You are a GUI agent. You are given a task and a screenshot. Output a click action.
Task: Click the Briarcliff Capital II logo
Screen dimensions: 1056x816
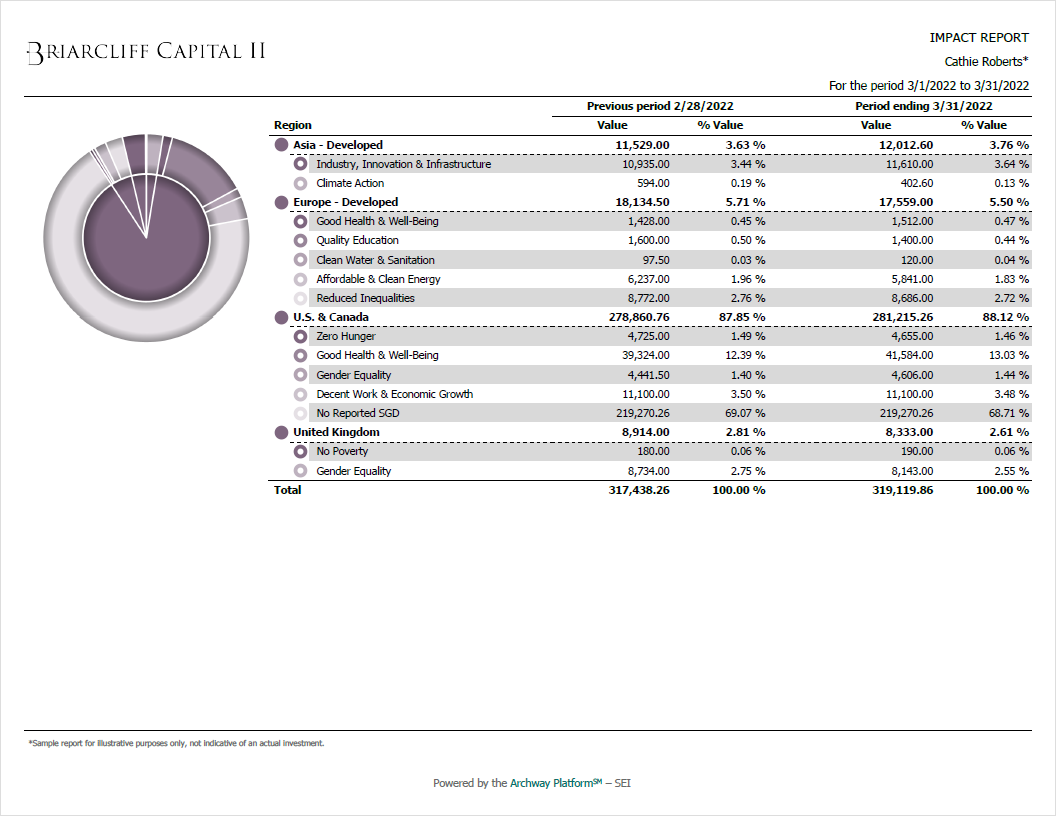pyautogui.click(x=146, y=52)
